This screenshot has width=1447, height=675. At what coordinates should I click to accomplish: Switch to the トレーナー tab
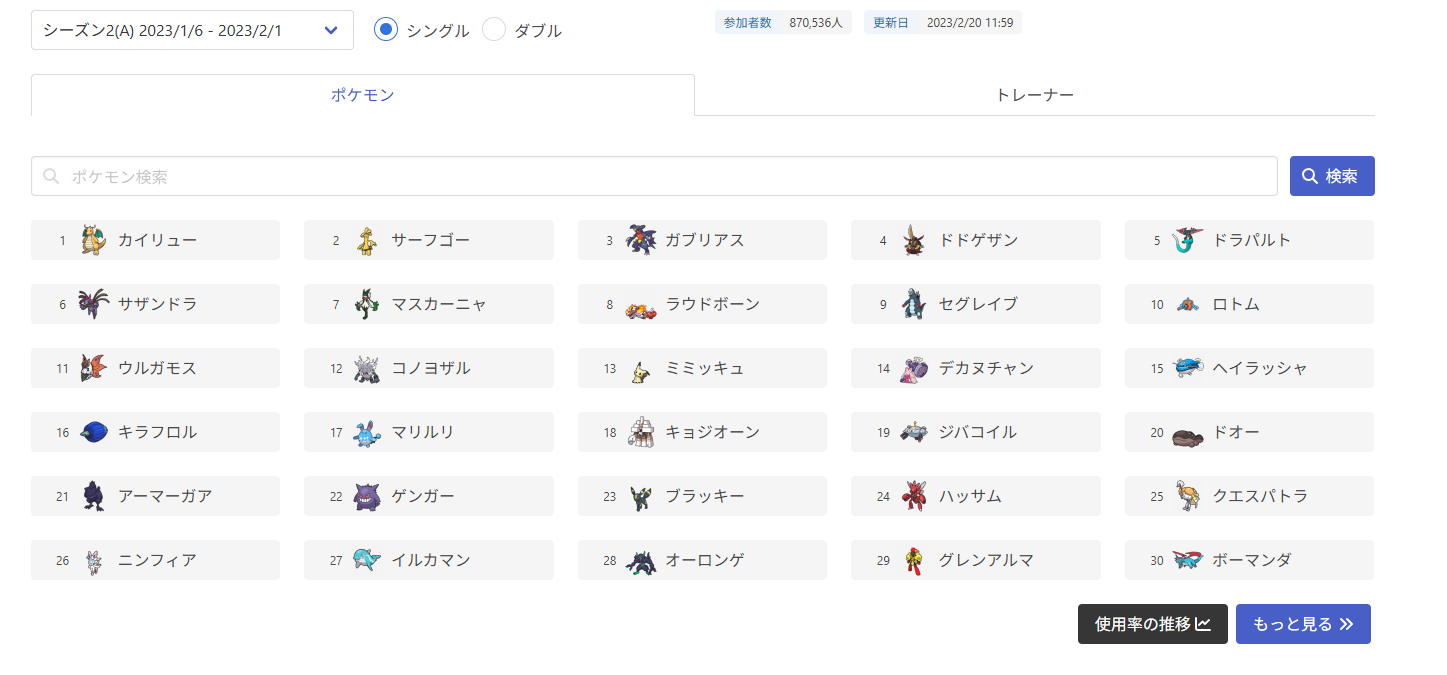pyautogui.click(x=1035, y=95)
